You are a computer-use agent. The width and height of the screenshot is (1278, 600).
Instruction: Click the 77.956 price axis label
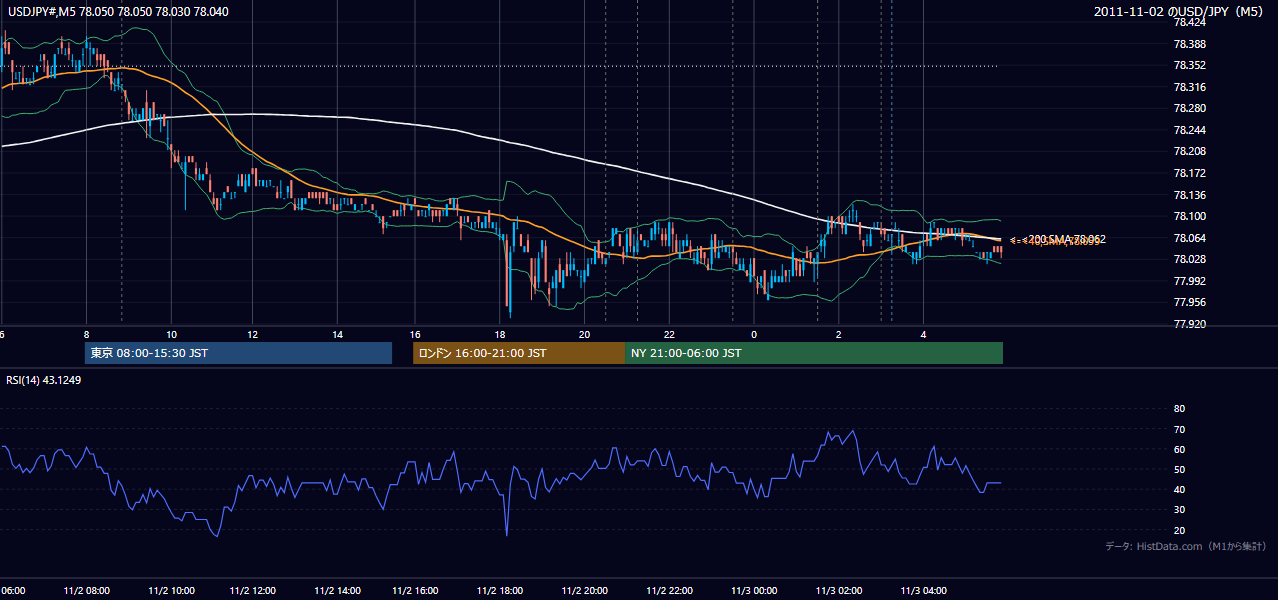pos(1189,302)
